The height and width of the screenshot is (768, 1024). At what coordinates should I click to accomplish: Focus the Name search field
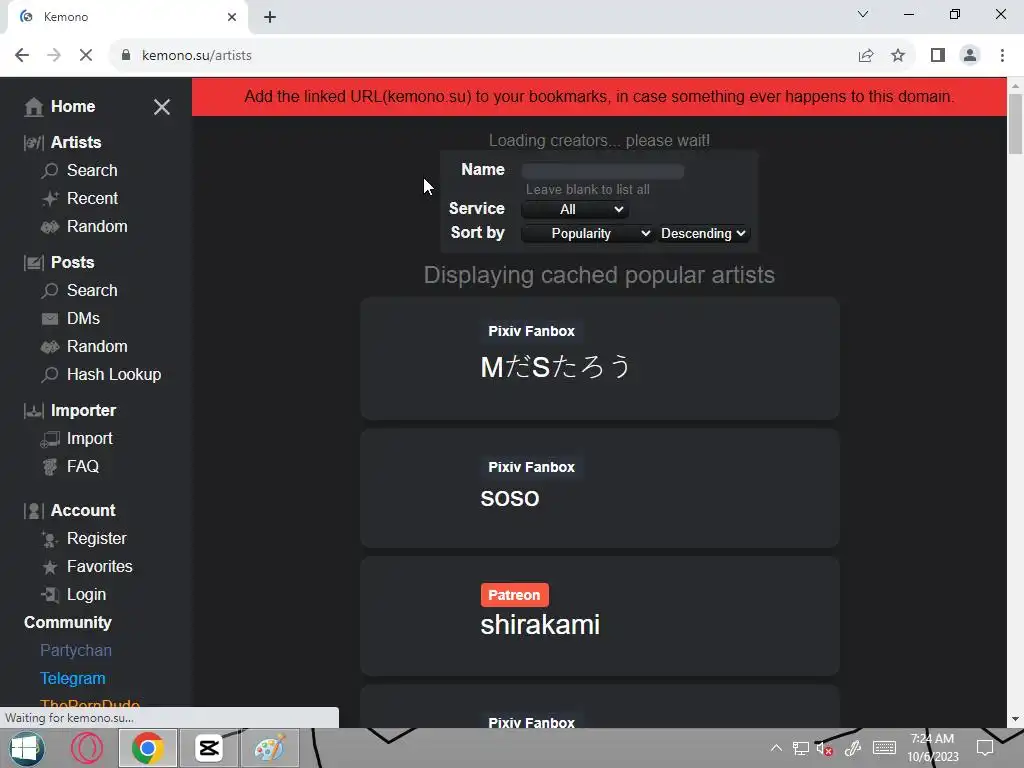click(x=603, y=171)
